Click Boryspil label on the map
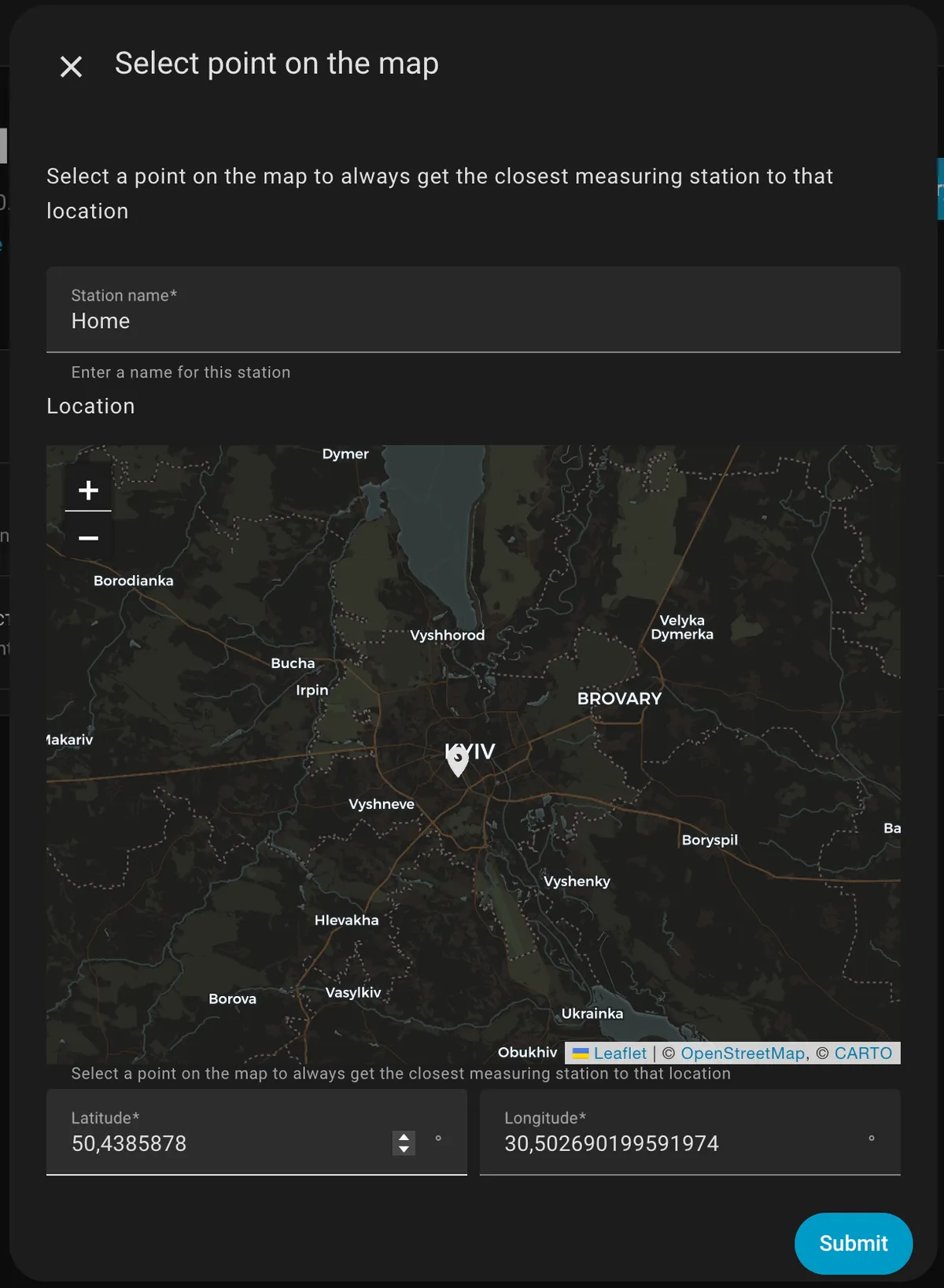The image size is (944, 1288). click(710, 840)
